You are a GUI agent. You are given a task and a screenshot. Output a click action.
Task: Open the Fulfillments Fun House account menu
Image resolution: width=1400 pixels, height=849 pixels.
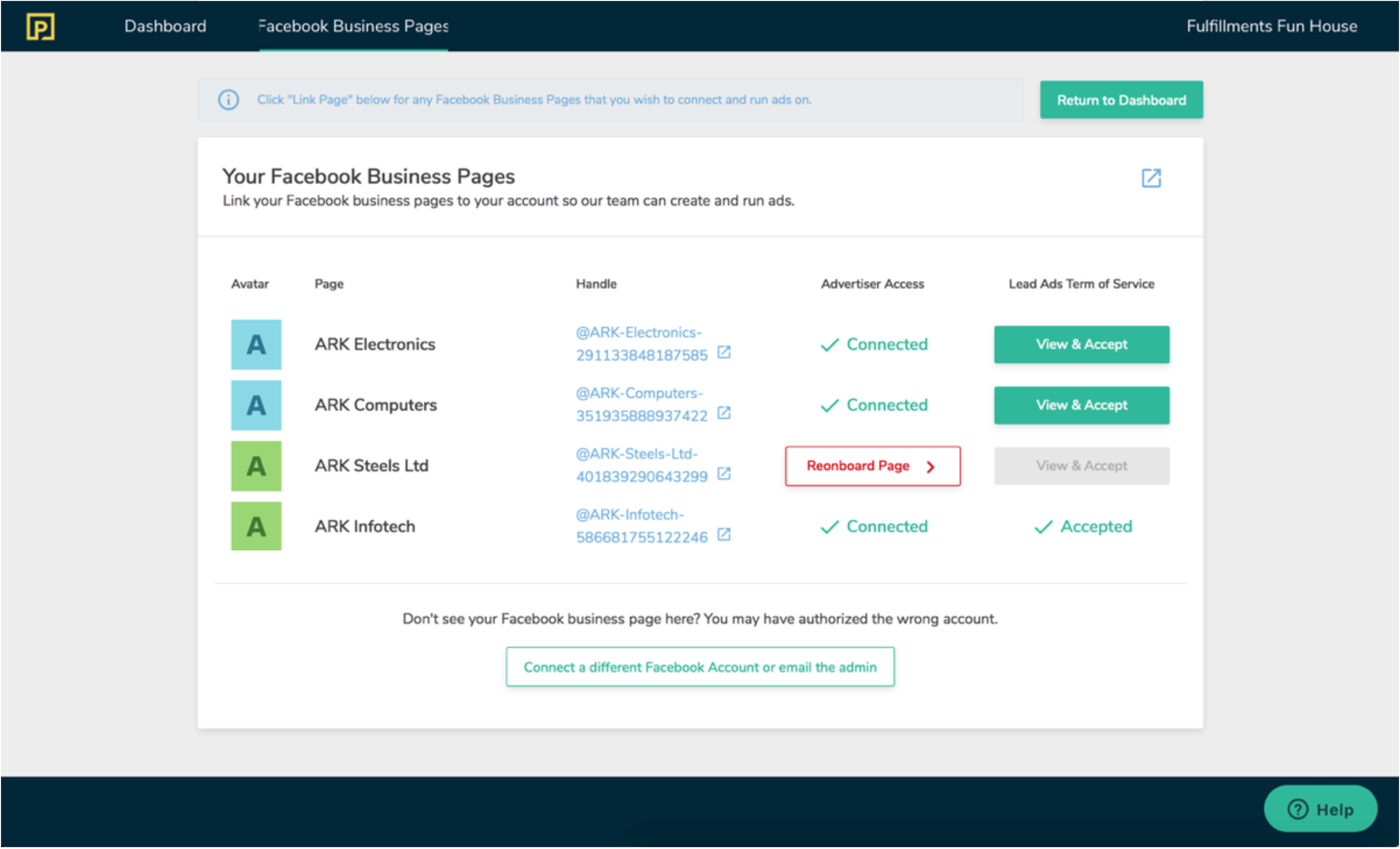[x=1272, y=26]
